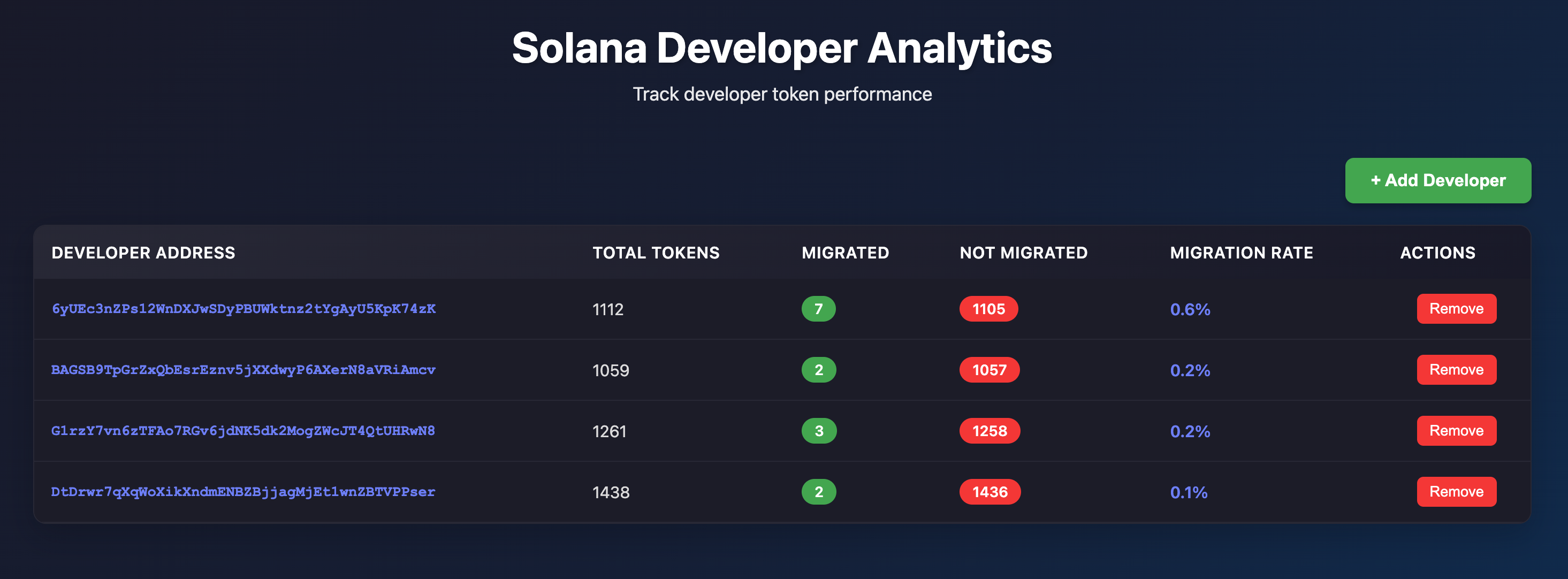Image resolution: width=1568 pixels, height=579 pixels.
Task: Remove developer G1rzY7vn6zTFAo7RGv6jdNK5dk2MogZWcJT4QtUHRwN8
Action: (1456, 430)
